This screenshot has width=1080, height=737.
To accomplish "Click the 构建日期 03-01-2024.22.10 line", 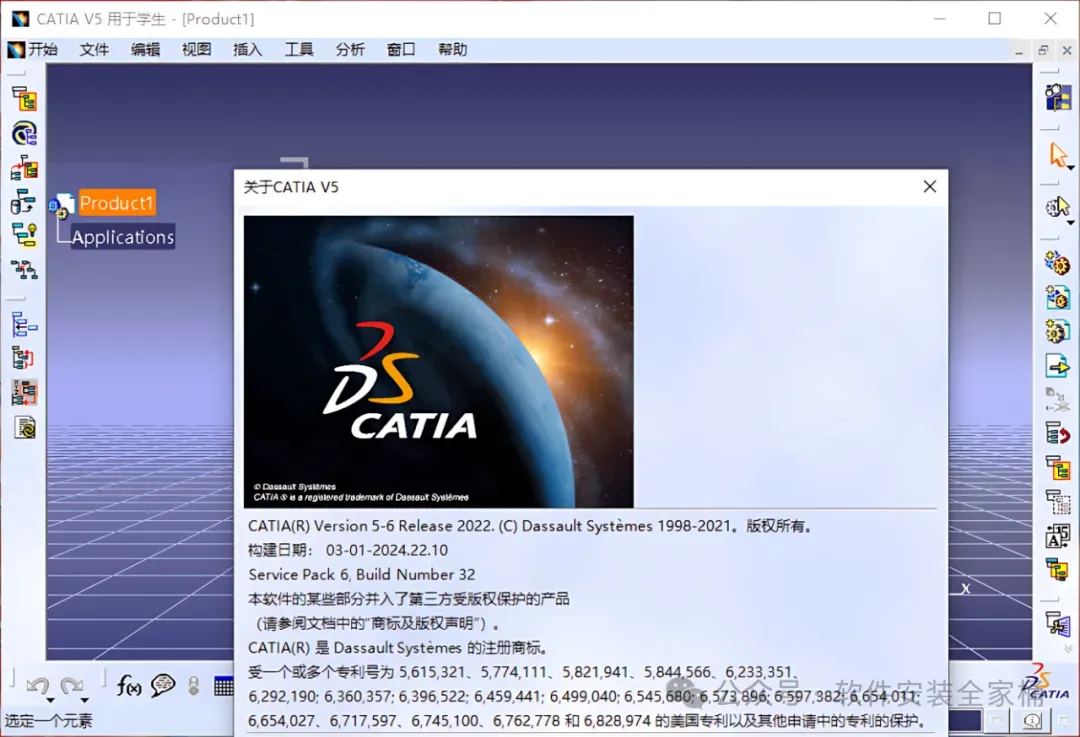I will [348, 550].
